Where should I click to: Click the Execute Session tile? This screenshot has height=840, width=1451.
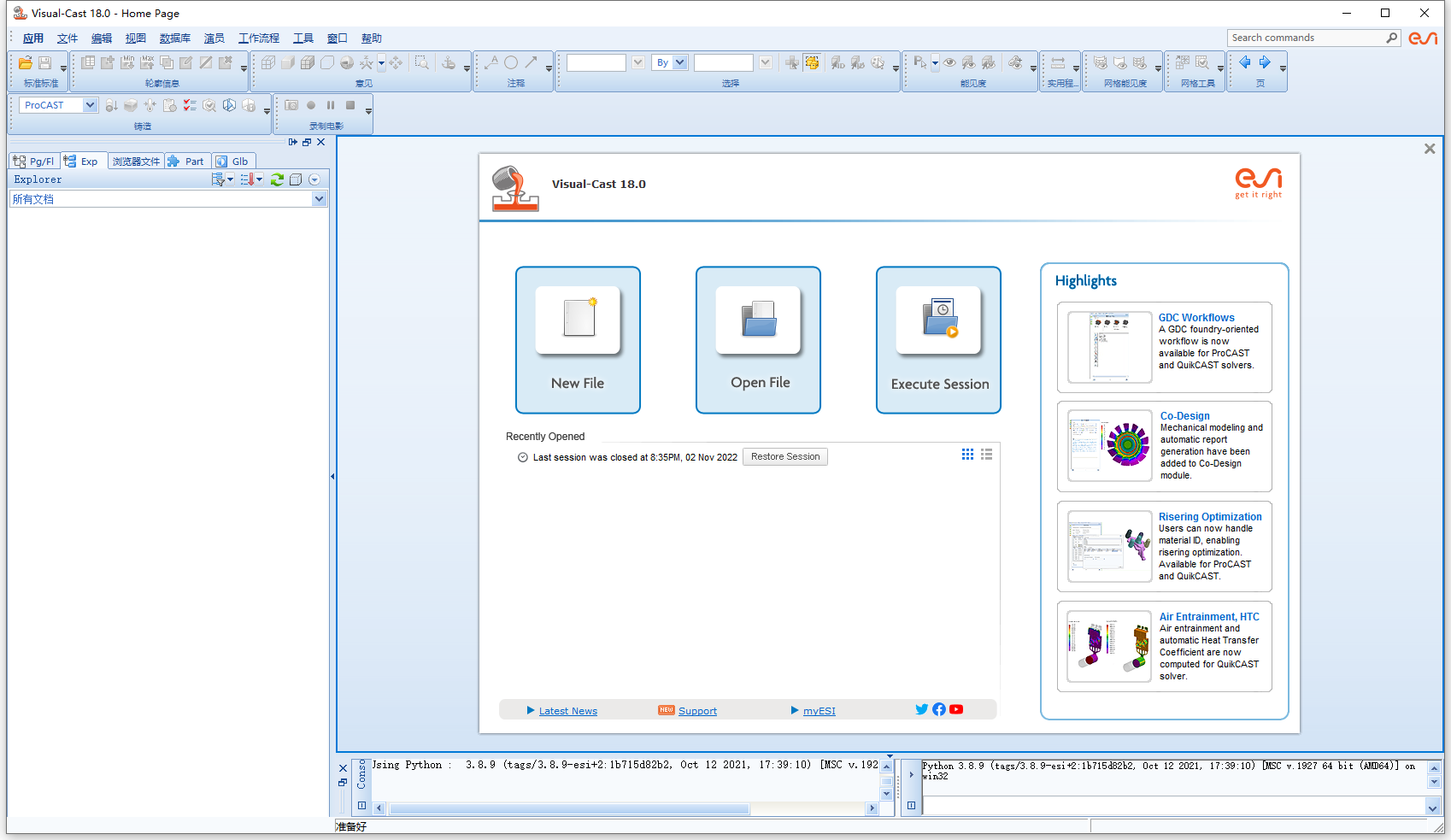point(938,340)
